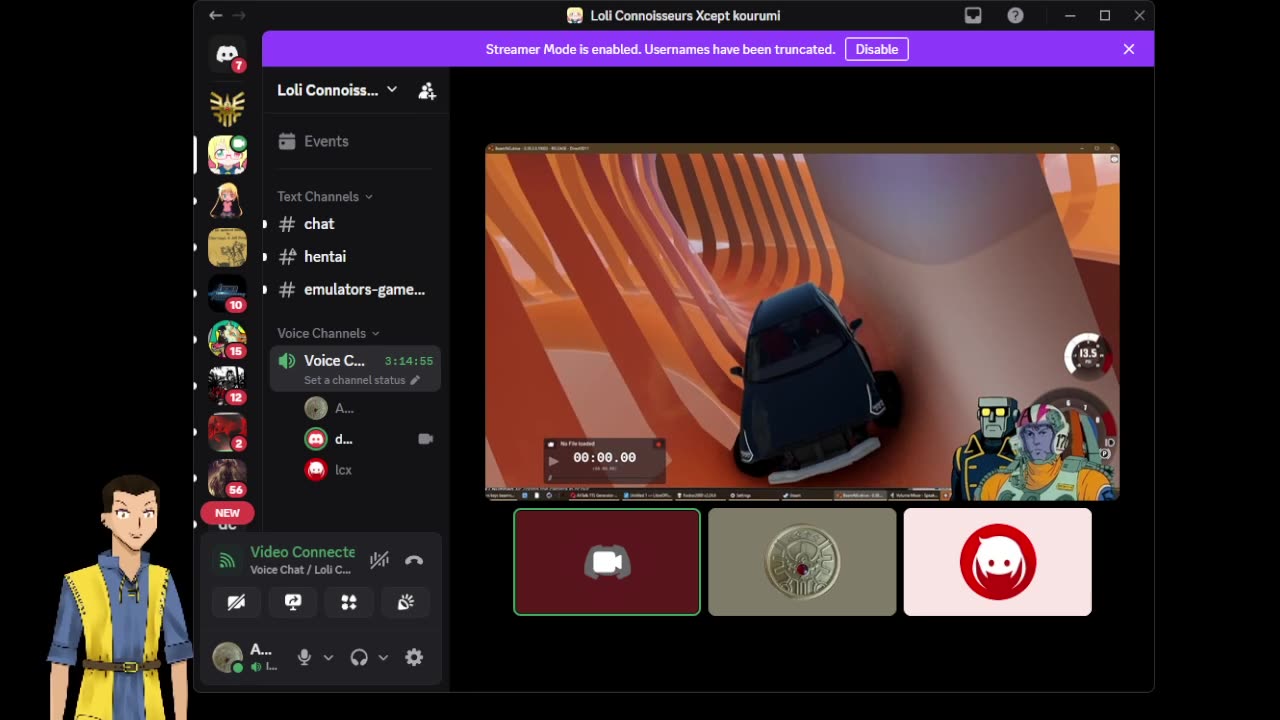The image size is (1280, 720).
Task: Click the play button in stream's timer overlay
Action: pos(553,461)
